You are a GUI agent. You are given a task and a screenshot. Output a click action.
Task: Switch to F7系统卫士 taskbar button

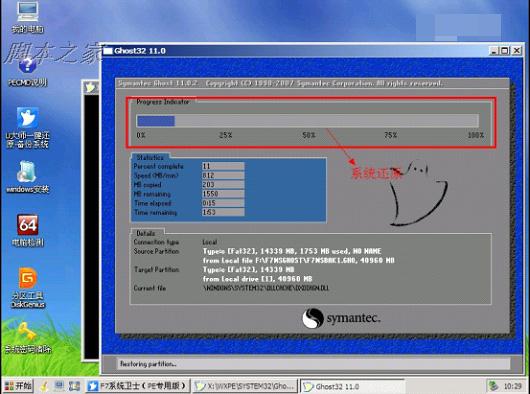click(x=138, y=386)
